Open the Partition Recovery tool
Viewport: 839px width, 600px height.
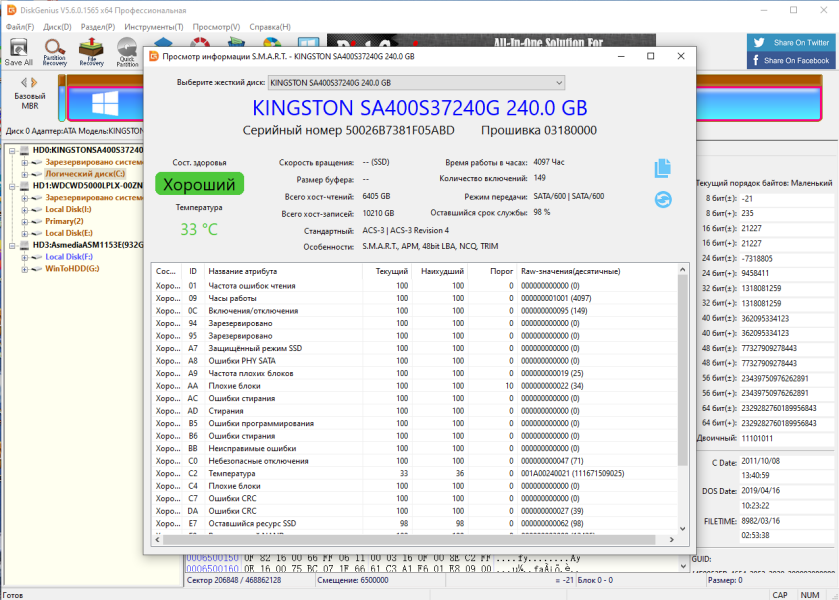pos(55,52)
